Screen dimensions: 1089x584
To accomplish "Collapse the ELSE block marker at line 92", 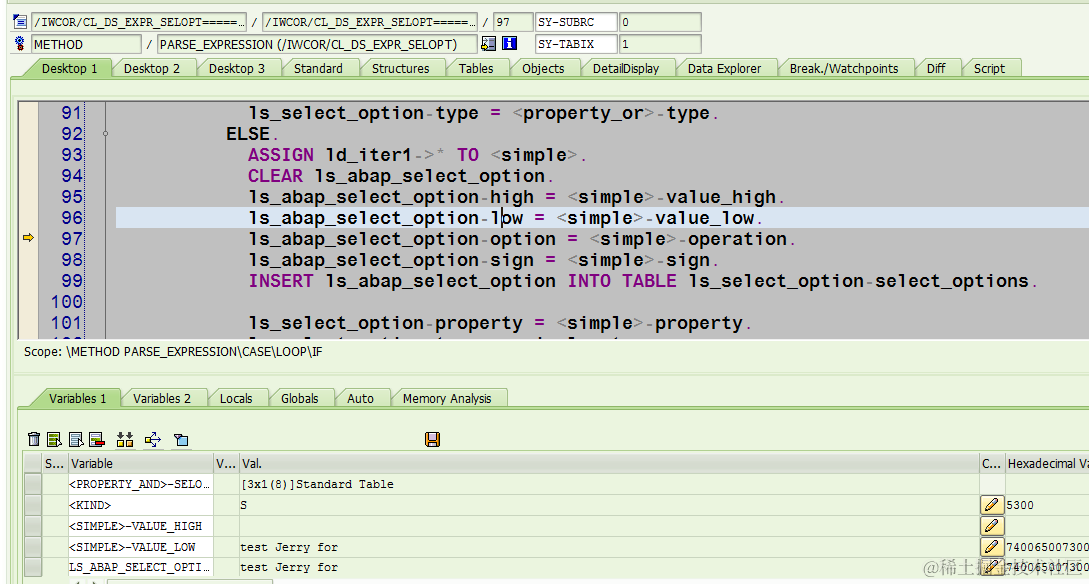I will pos(106,133).
